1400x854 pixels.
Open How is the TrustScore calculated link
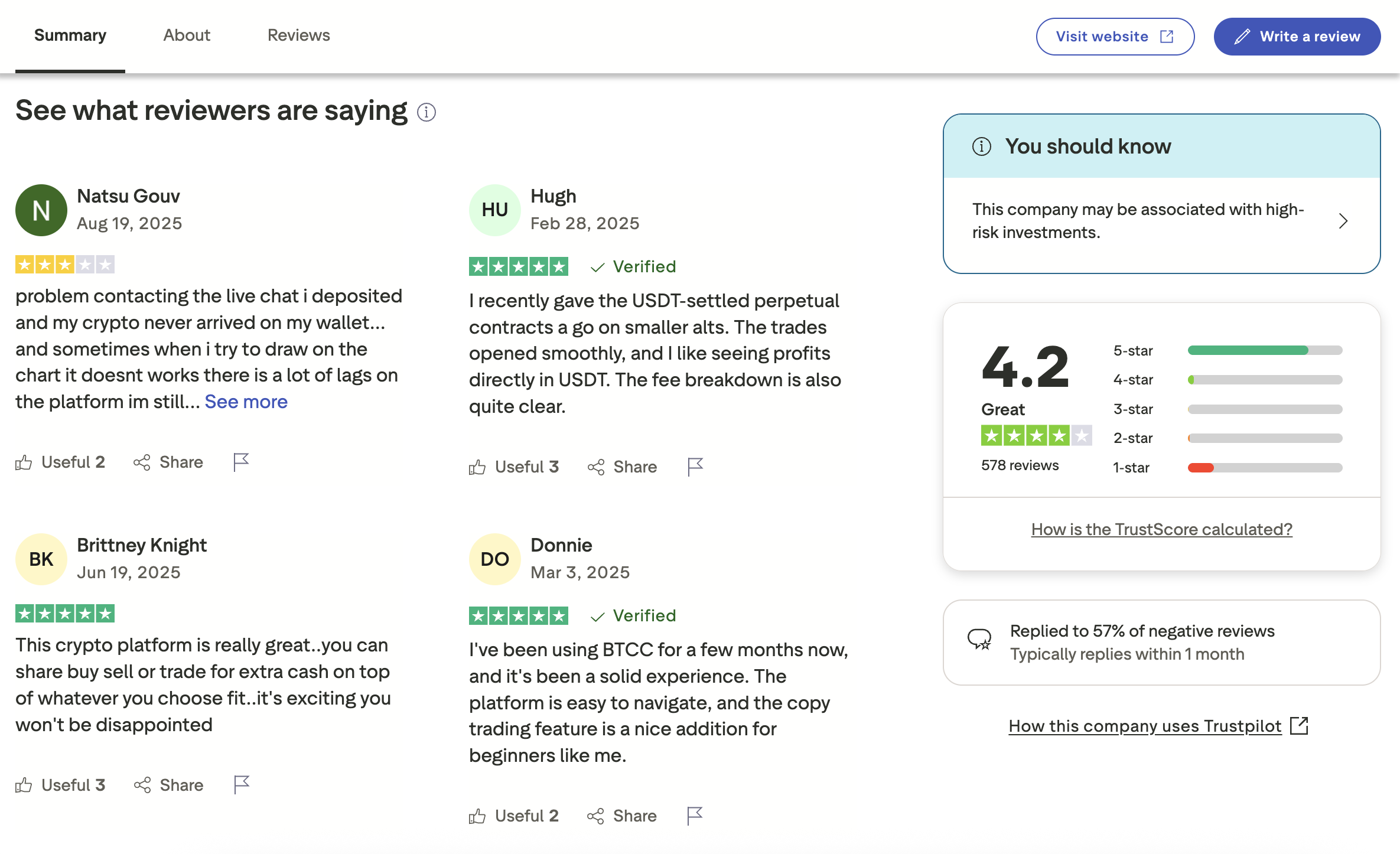1161,529
